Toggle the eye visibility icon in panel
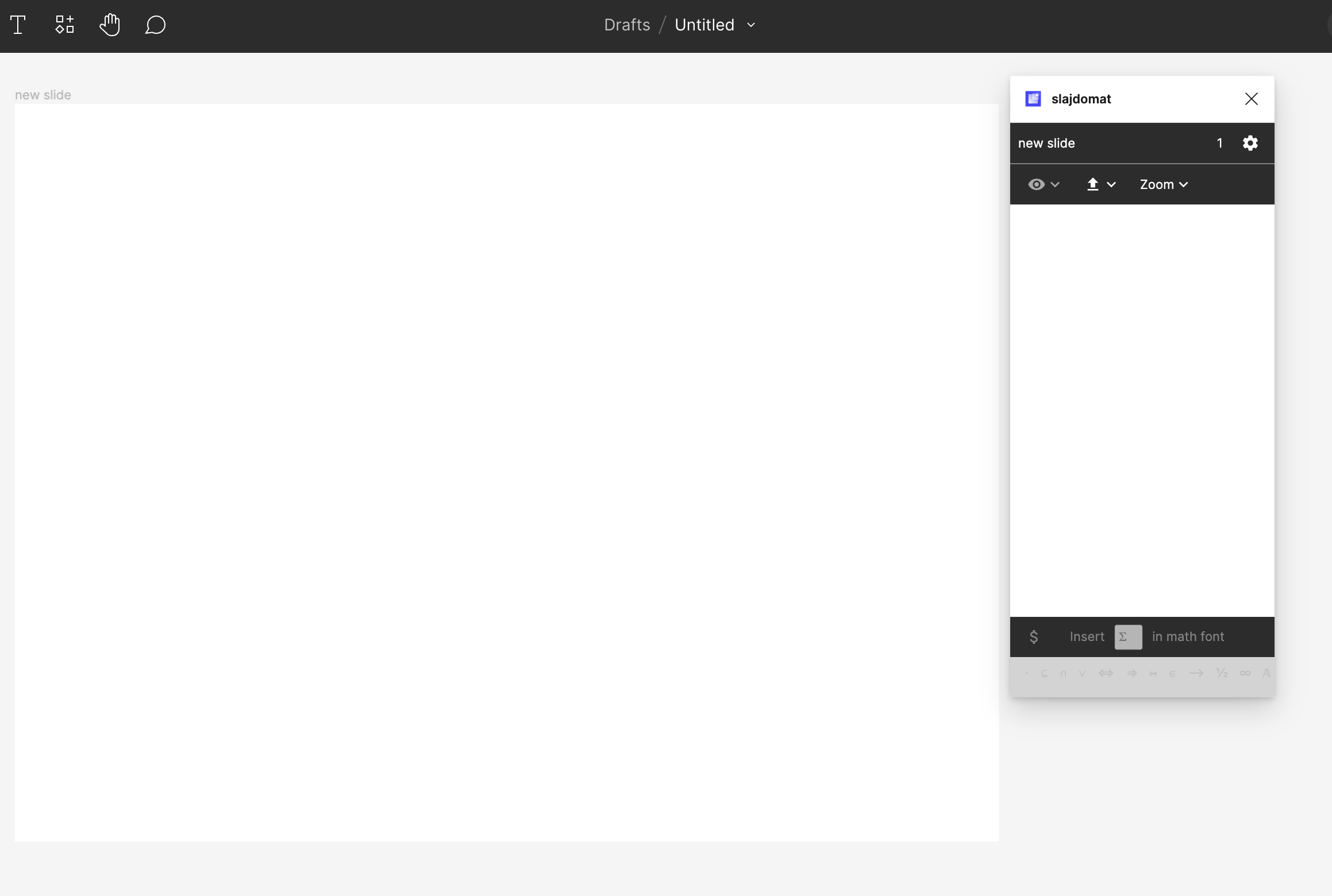Image resolution: width=1332 pixels, height=896 pixels. coord(1035,184)
